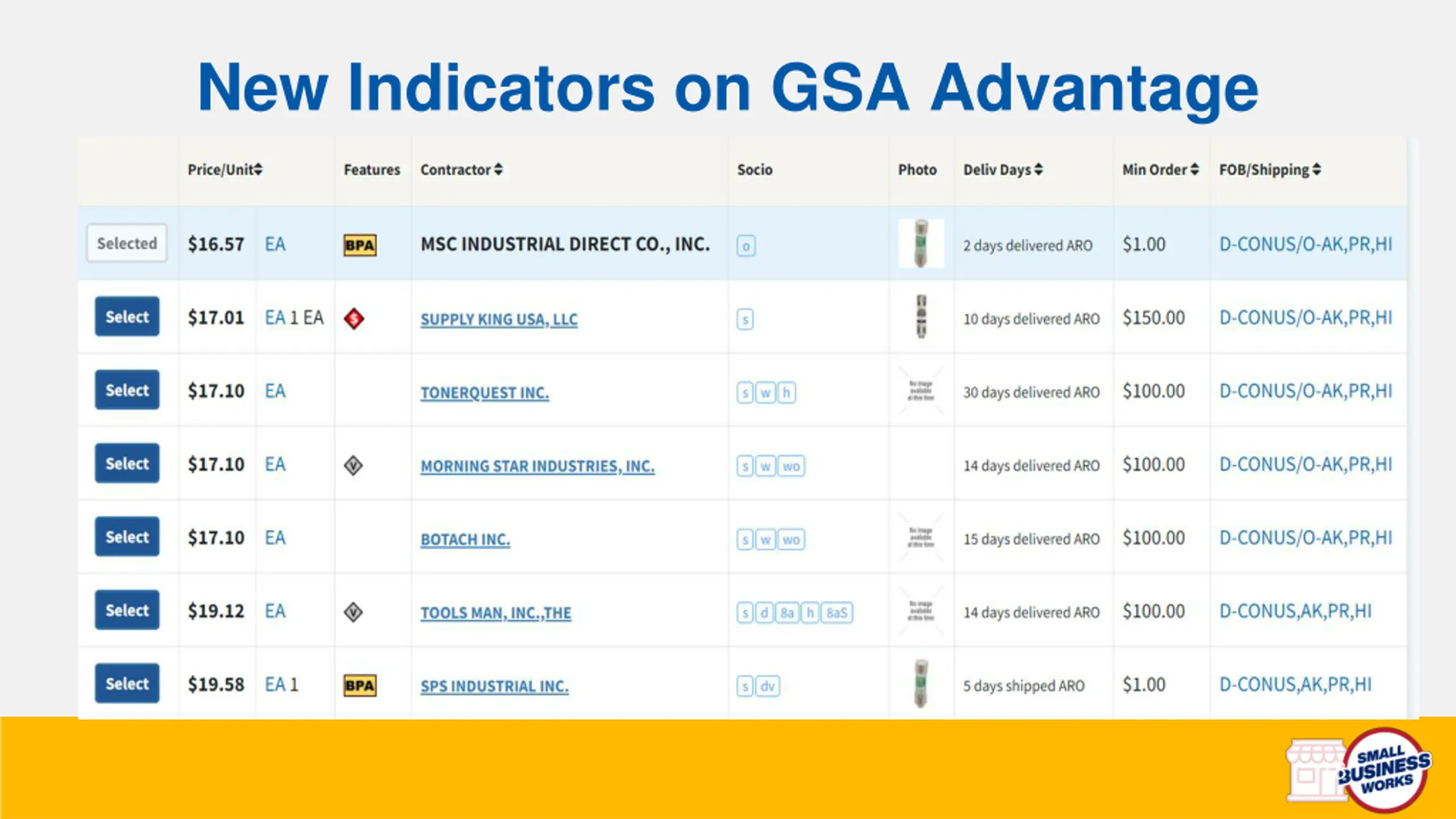Open Supply King USA product photo thumbnail

click(x=921, y=316)
